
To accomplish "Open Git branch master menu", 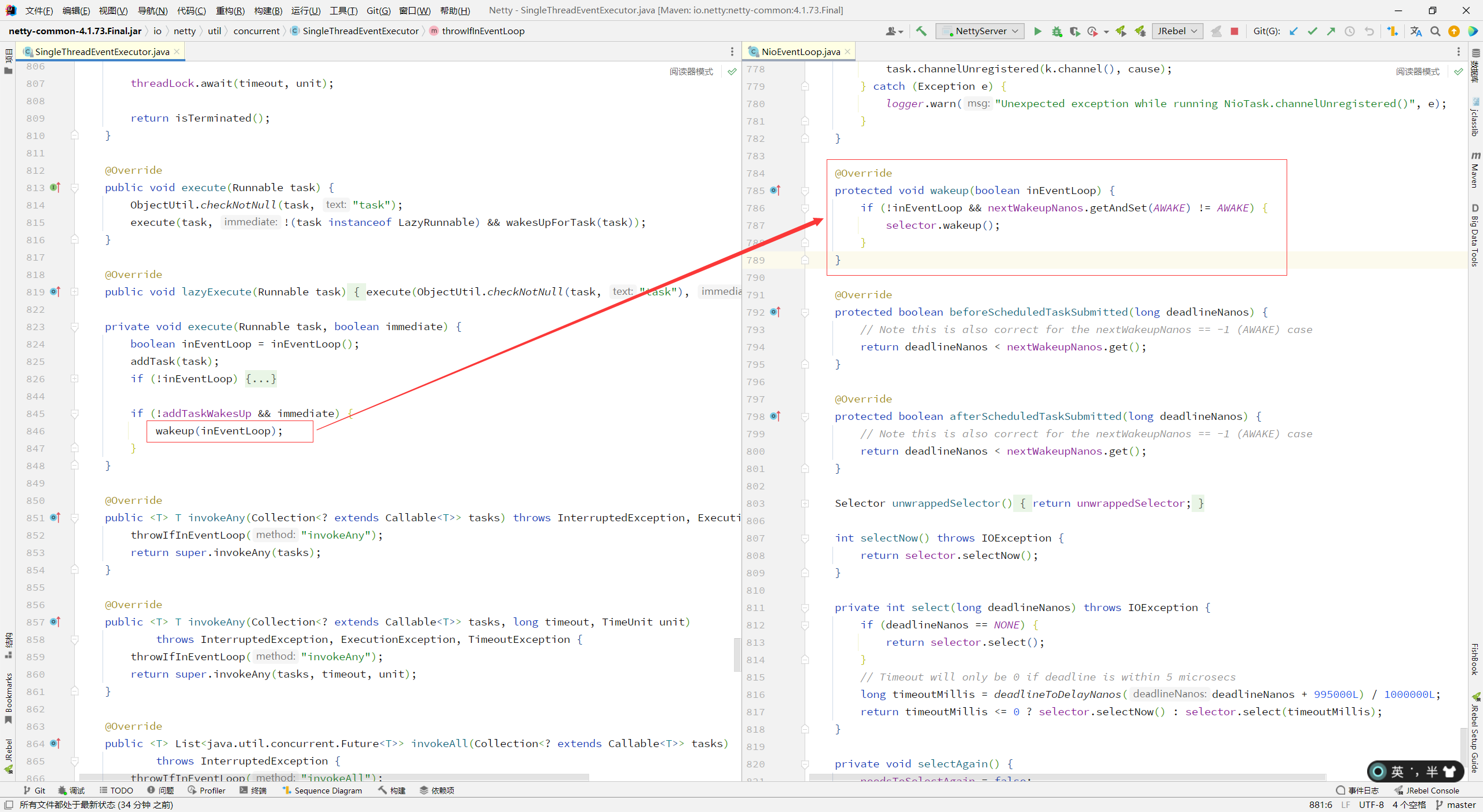I will click(x=1456, y=804).
